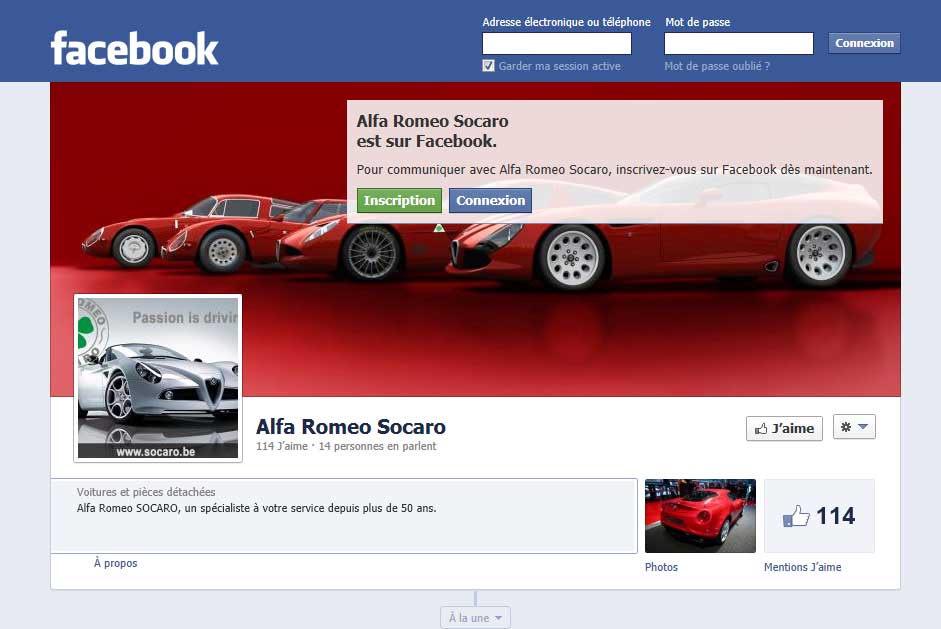Click the Facebook logo
This screenshot has width=941, height=629.
tap(134, 49)
